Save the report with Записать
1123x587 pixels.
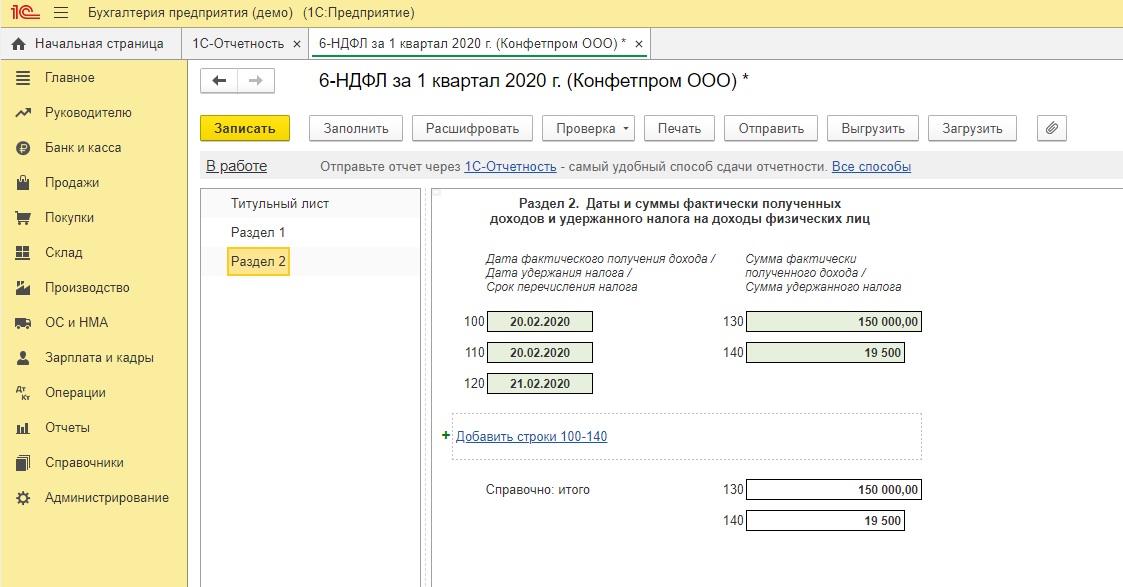(245, 128)
